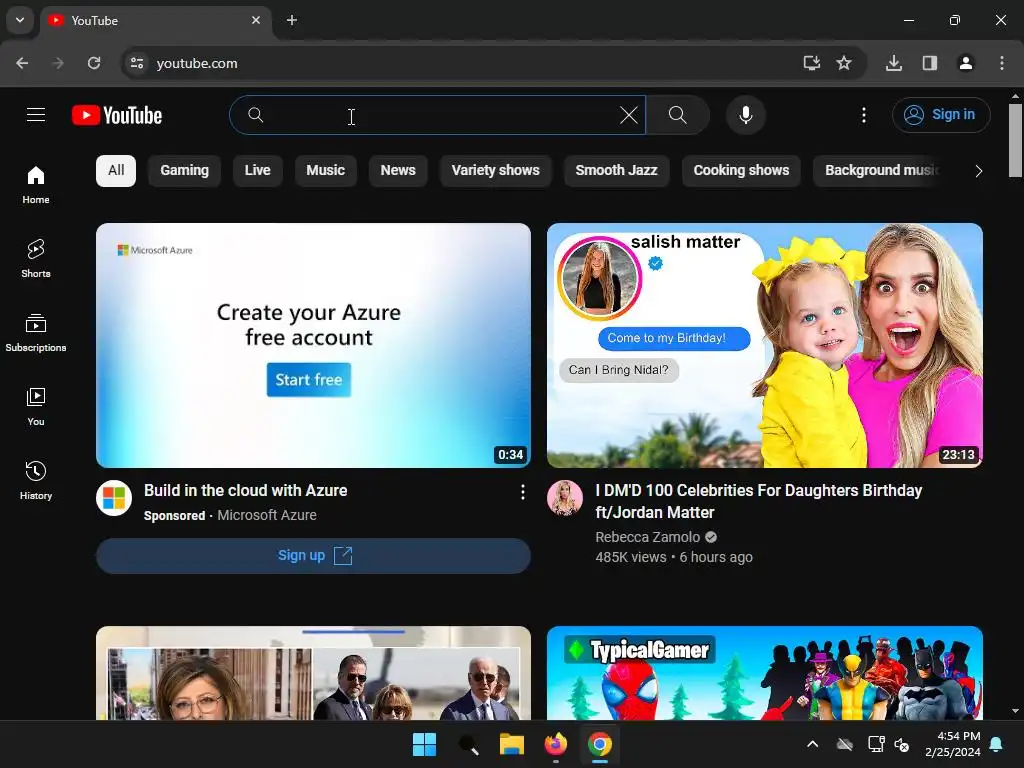Open File Explorer from the taskbar
The width and height of the screenshot is (1024, 768).
coord(512,744)
